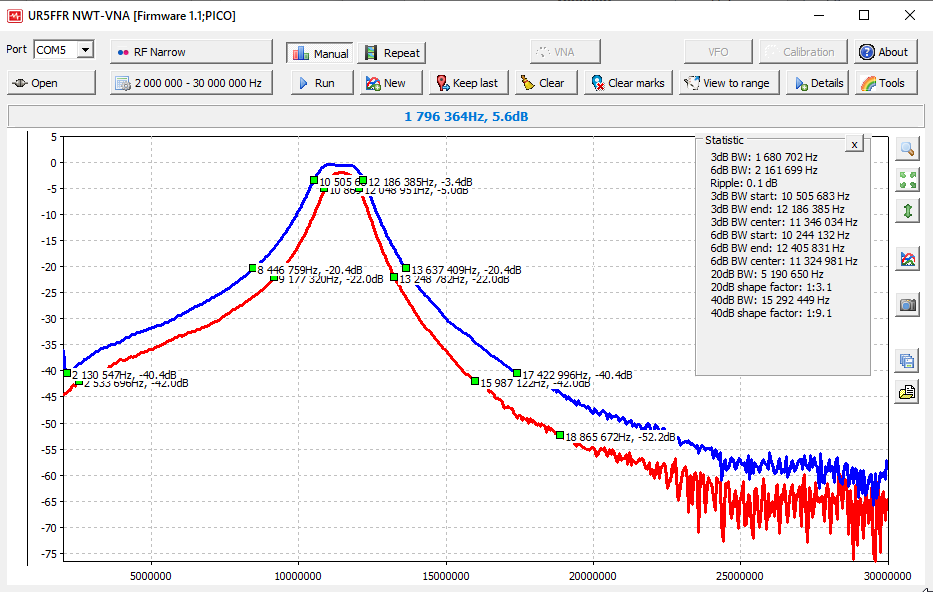Screen dimensions: 933x592
Task: Toggle Repeat sweep mode
Action: (x=391, y=53)
